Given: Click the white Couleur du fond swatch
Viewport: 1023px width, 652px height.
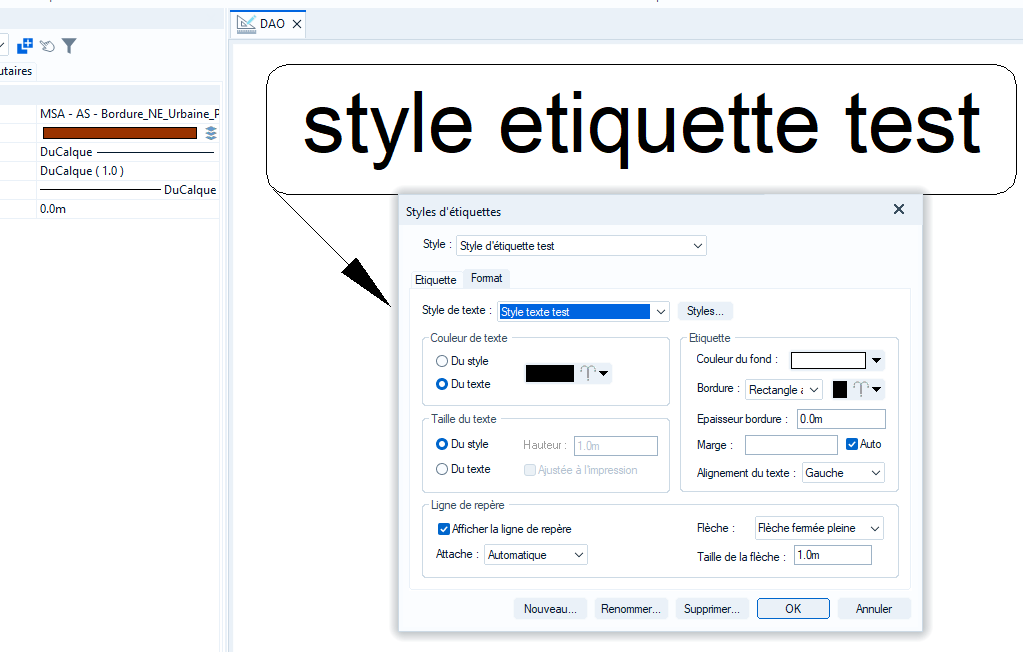Looking at the screenshot, I should (x=828, y=361).
